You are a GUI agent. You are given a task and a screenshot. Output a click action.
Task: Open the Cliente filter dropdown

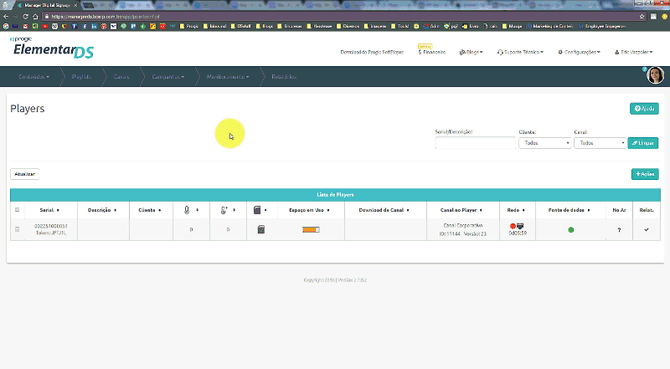[545, 143]
